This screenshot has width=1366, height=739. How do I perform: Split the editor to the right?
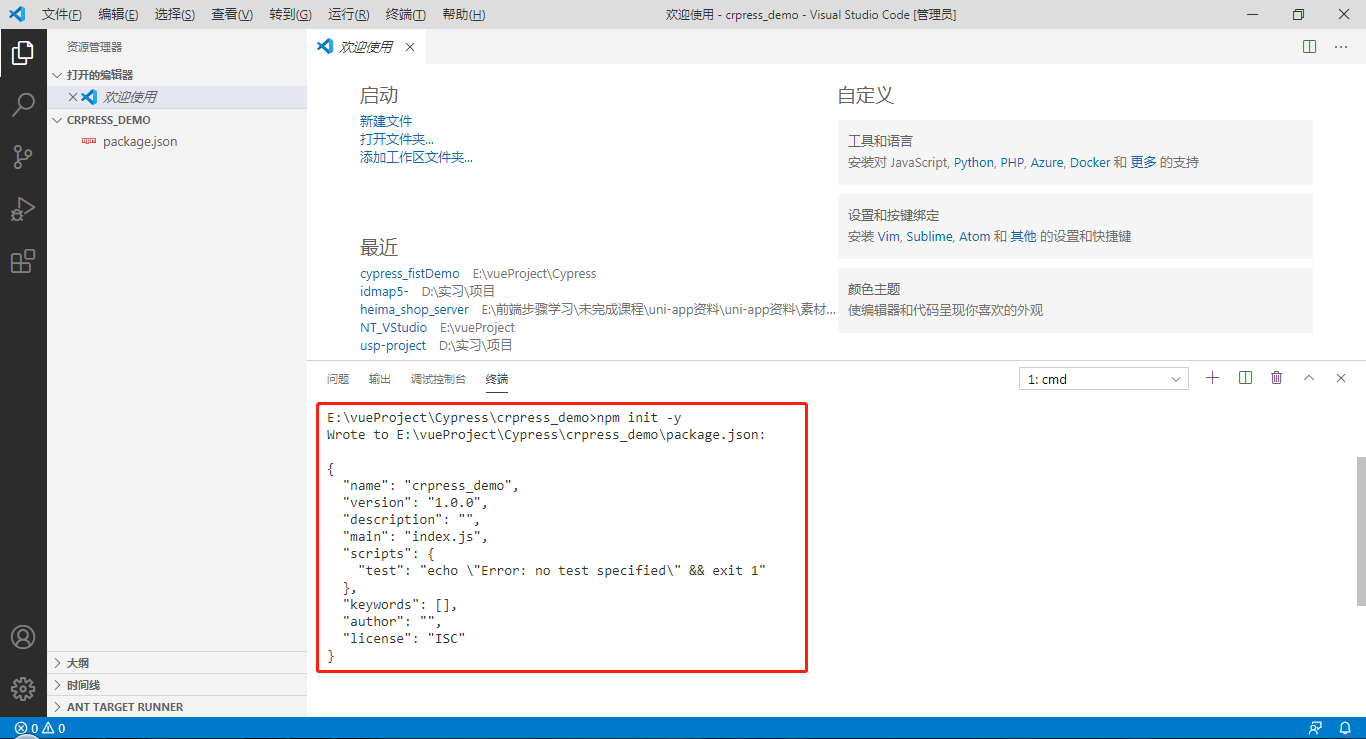pos(1309,47)
